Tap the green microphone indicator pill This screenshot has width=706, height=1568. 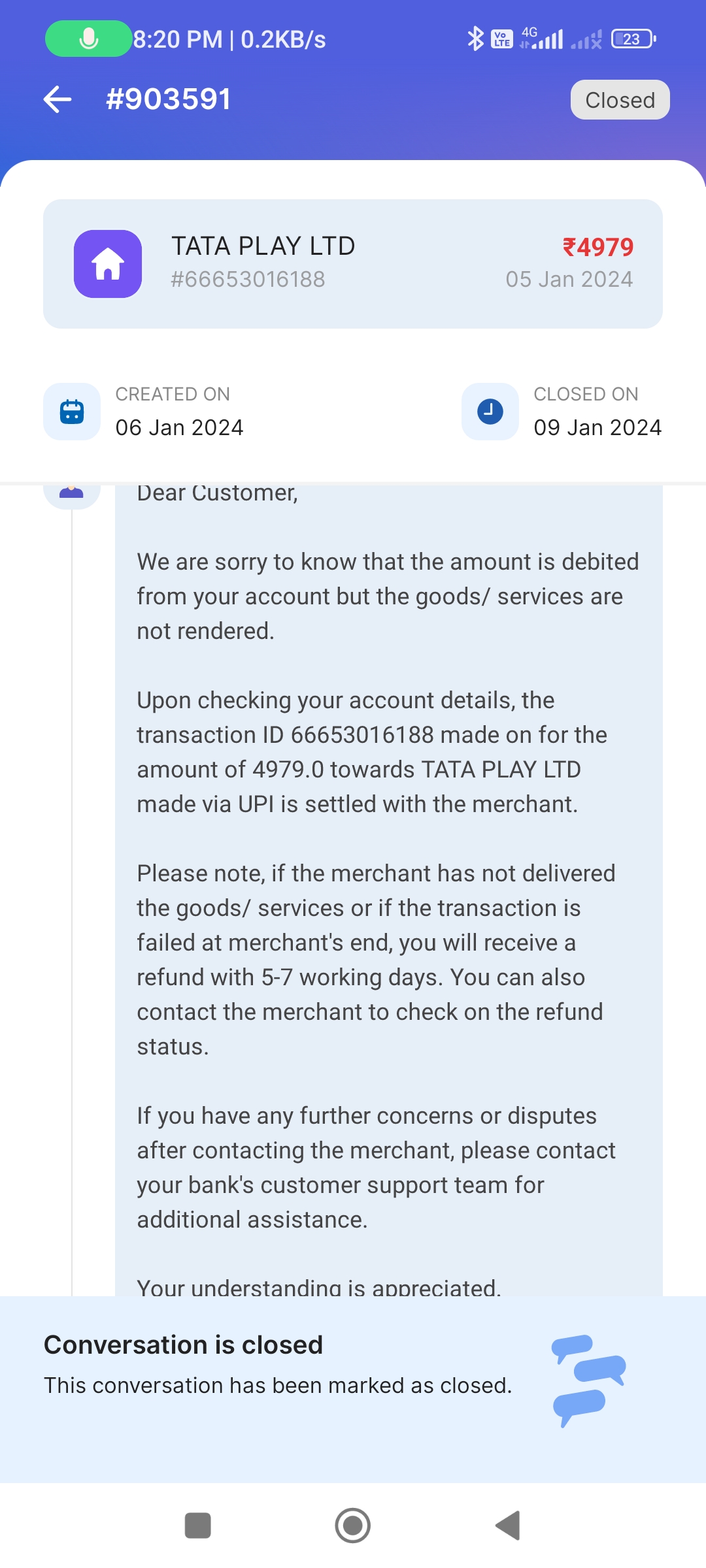click(88, 39)
